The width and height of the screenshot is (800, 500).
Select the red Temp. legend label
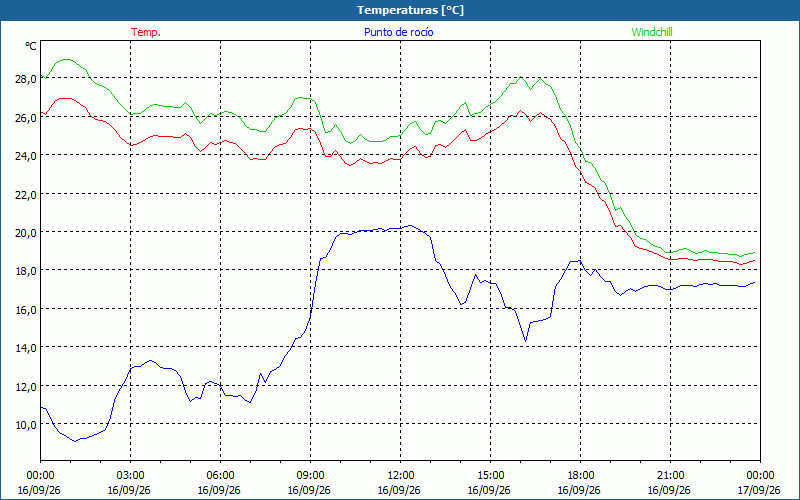click(x=146, y=32)
